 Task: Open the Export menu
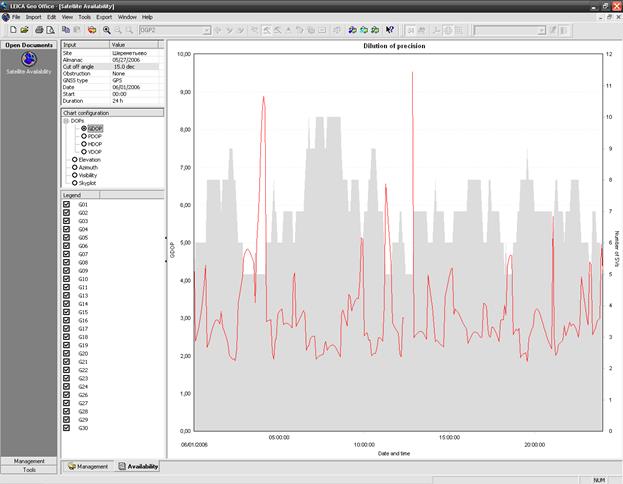pyautogui.click(x=104, y=17)
